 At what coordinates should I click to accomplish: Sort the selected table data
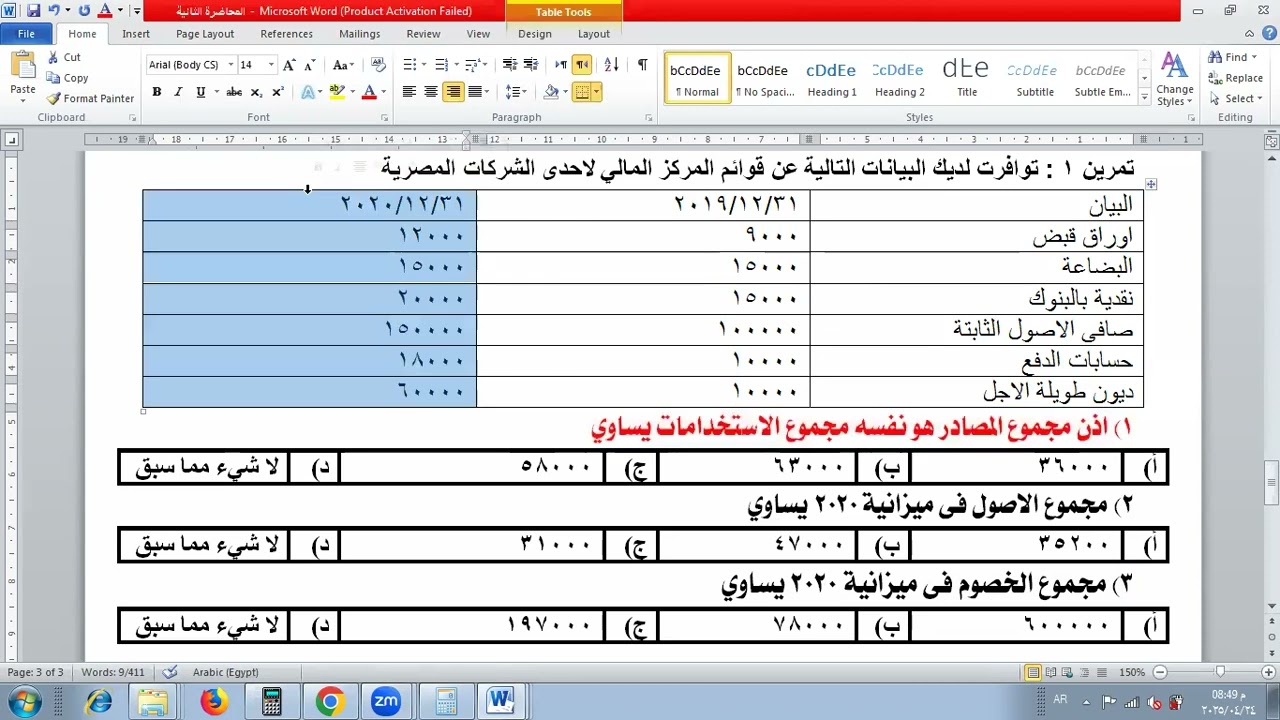612,65
